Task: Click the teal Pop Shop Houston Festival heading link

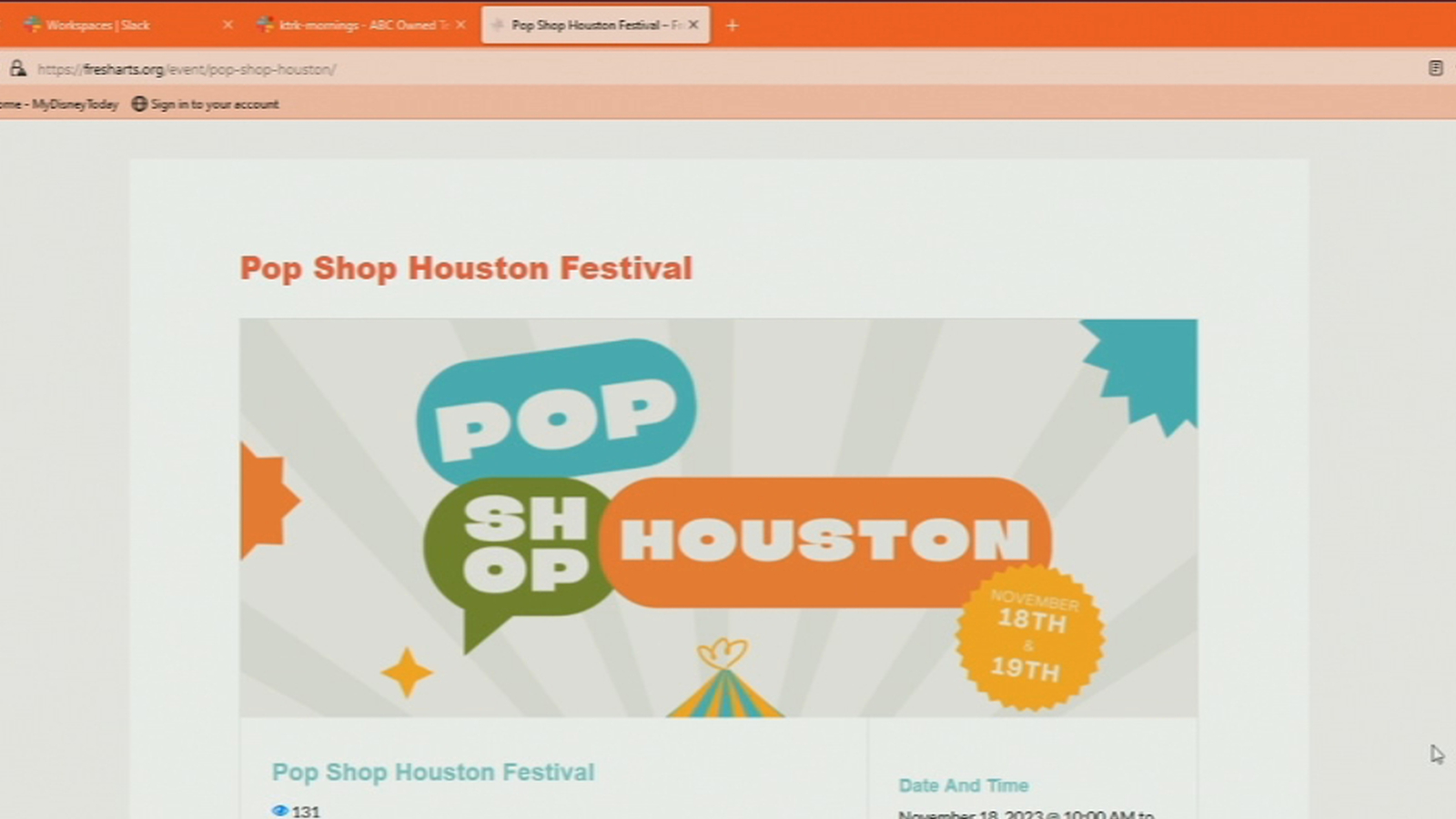Action: point(433,773)
